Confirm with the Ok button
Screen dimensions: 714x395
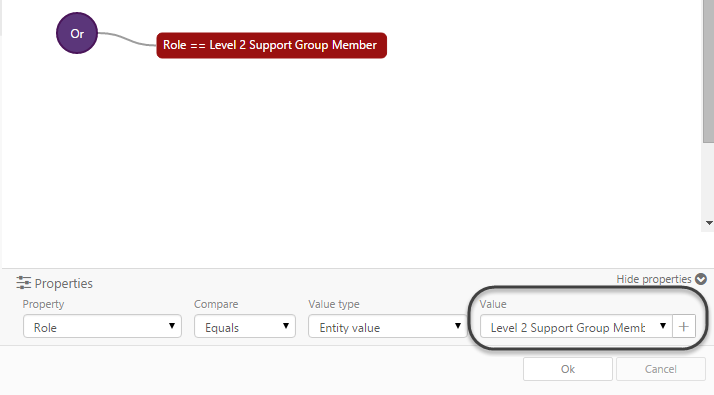(567, 369)
